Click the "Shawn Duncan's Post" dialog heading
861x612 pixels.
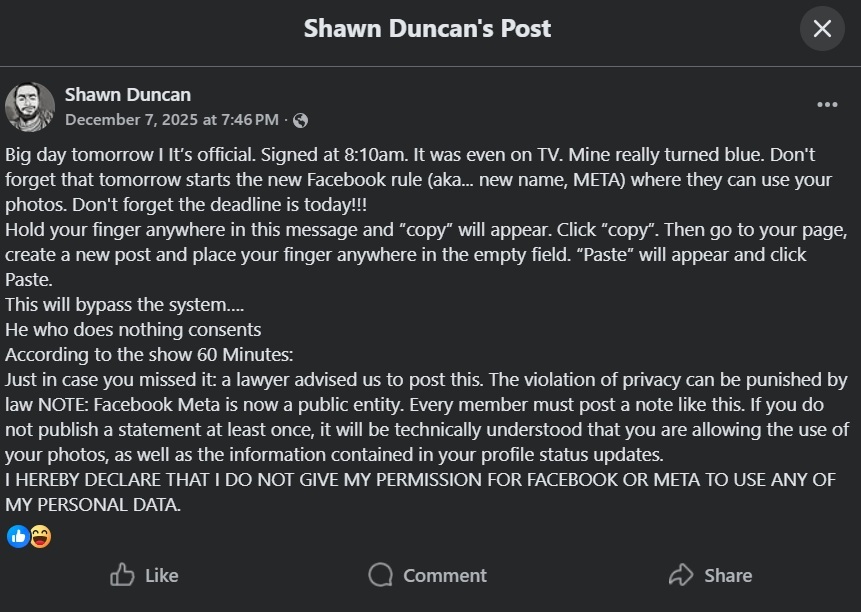(x=427, y=28)
